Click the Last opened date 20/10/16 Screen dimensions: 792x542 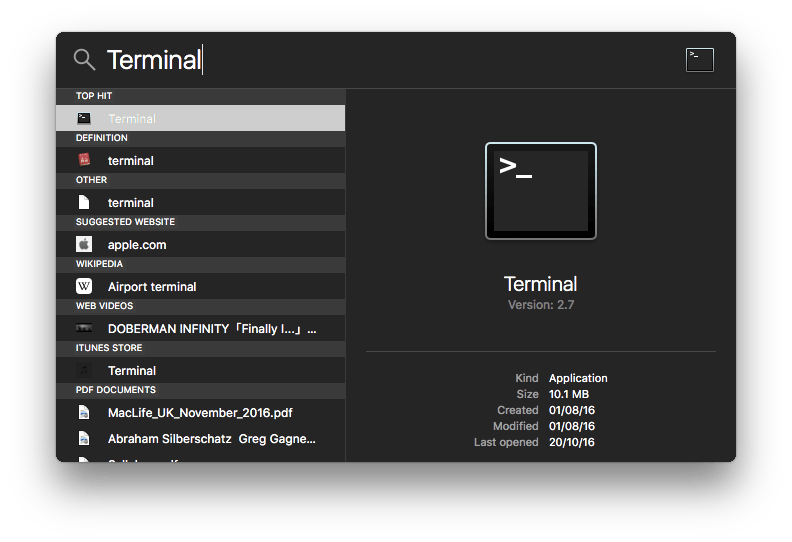[572, 442]
